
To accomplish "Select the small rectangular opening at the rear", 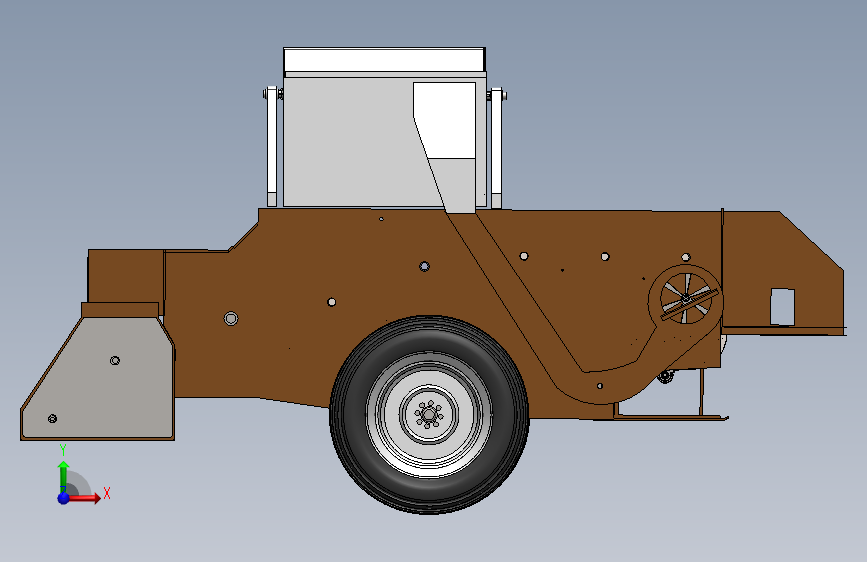I will click(782, 306).
